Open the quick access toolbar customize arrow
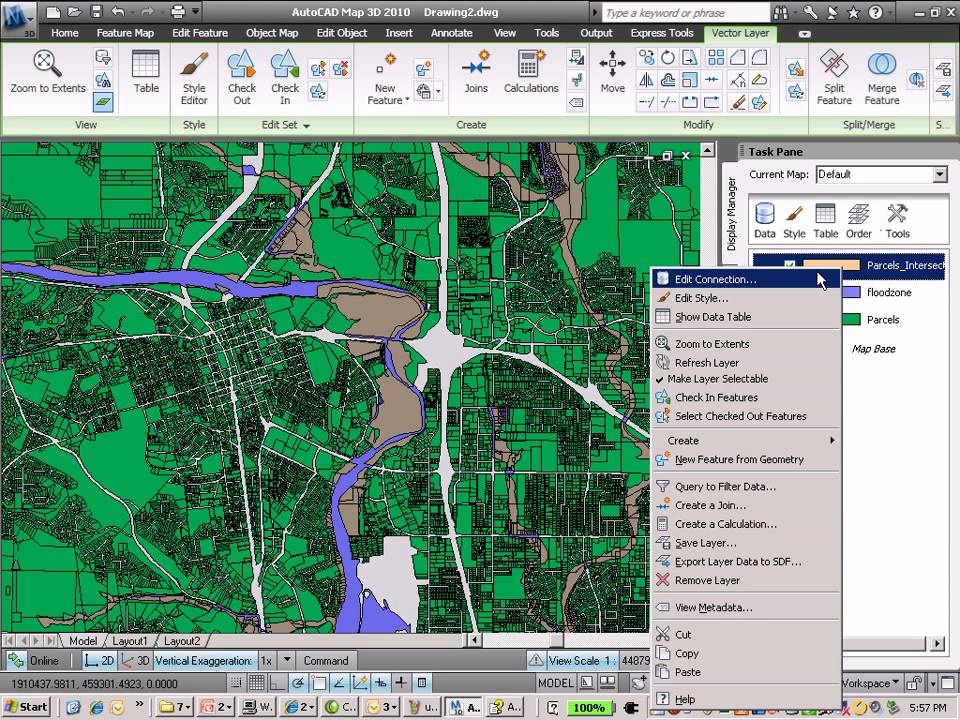 coord(195,11)
